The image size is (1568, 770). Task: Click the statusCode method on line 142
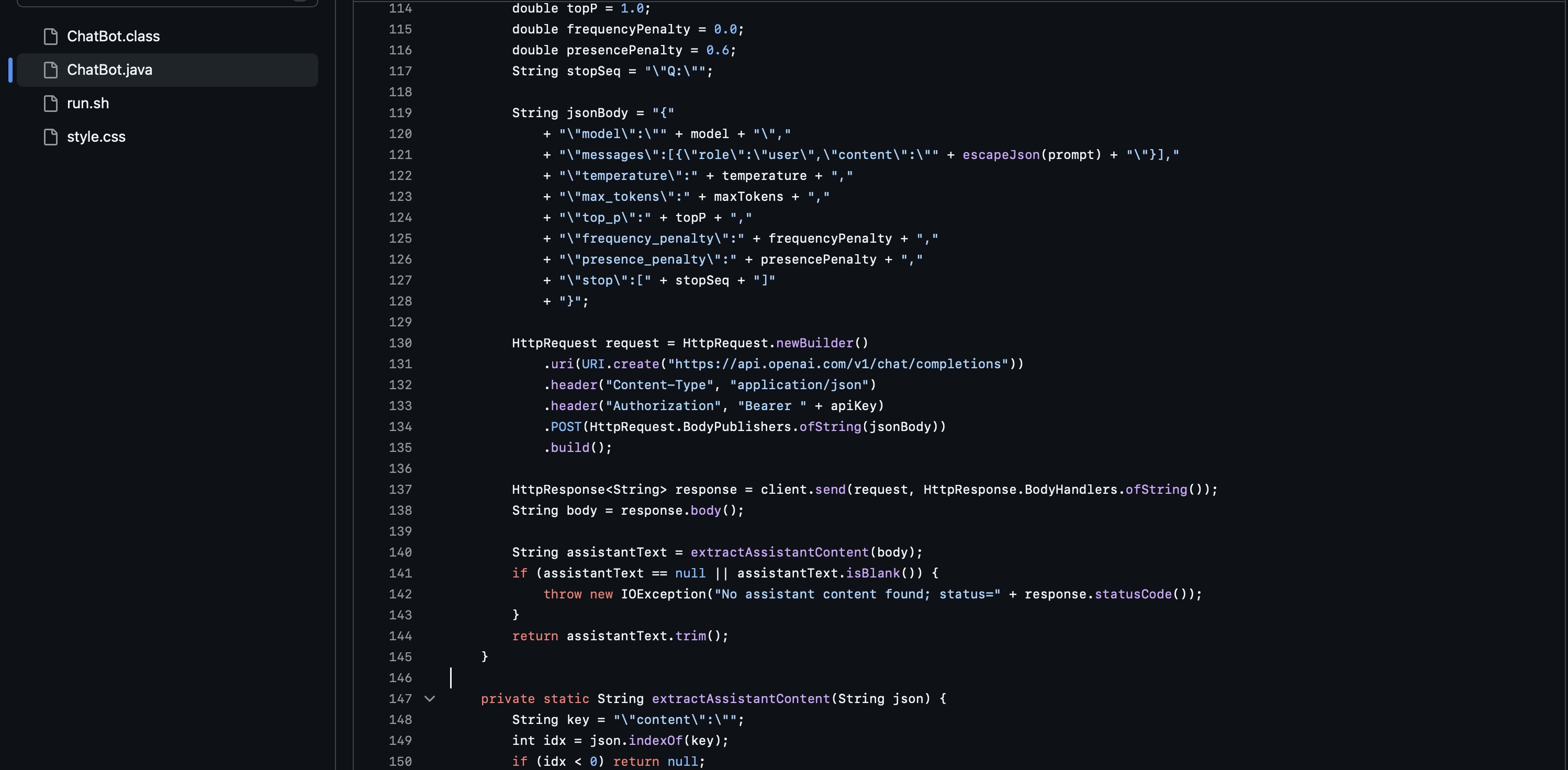(1133, 594)
